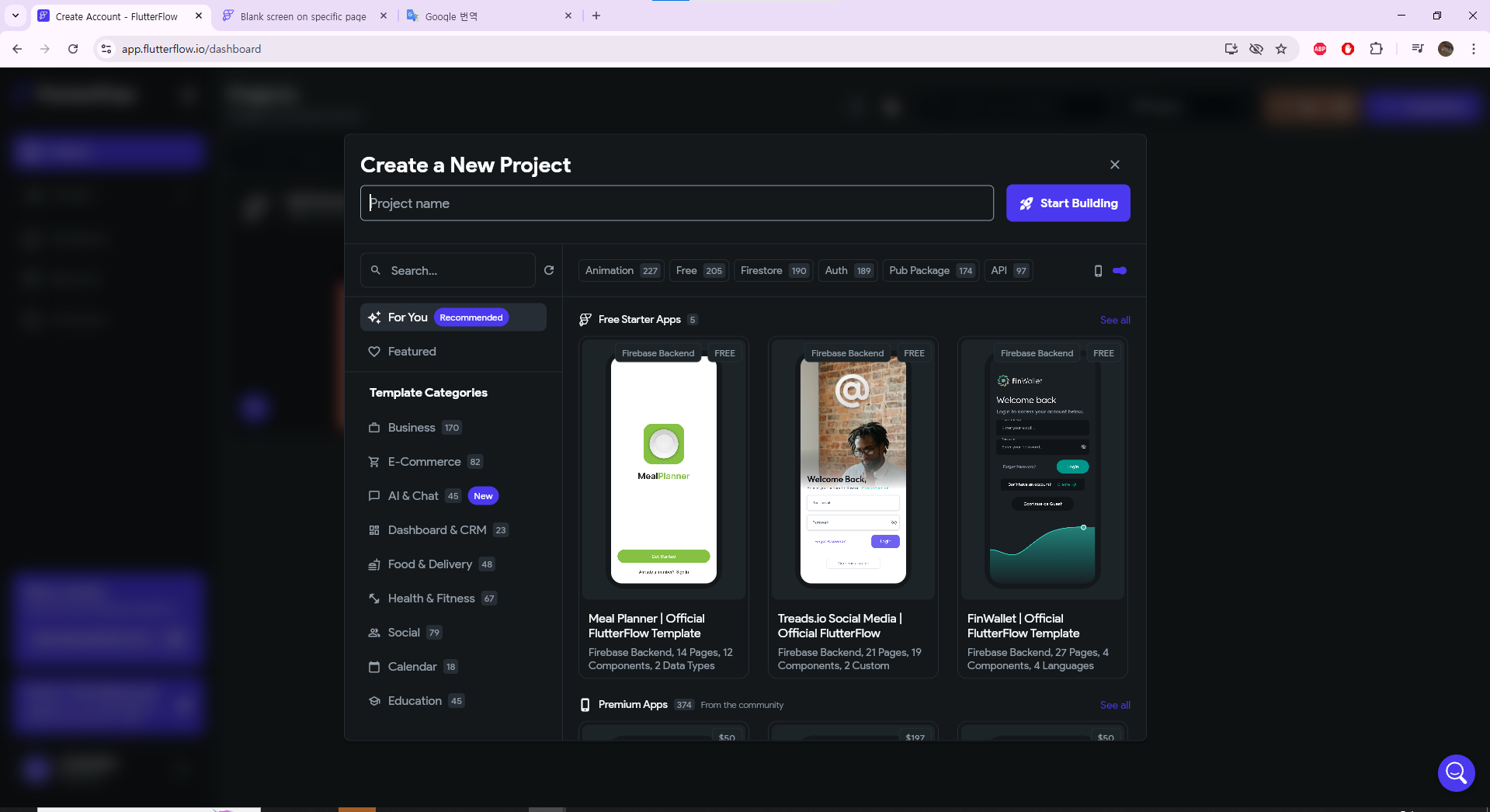Screen dimensions: 1490x812
Task: Open the Meal Planner template card
Action: (x=664, y=508)
